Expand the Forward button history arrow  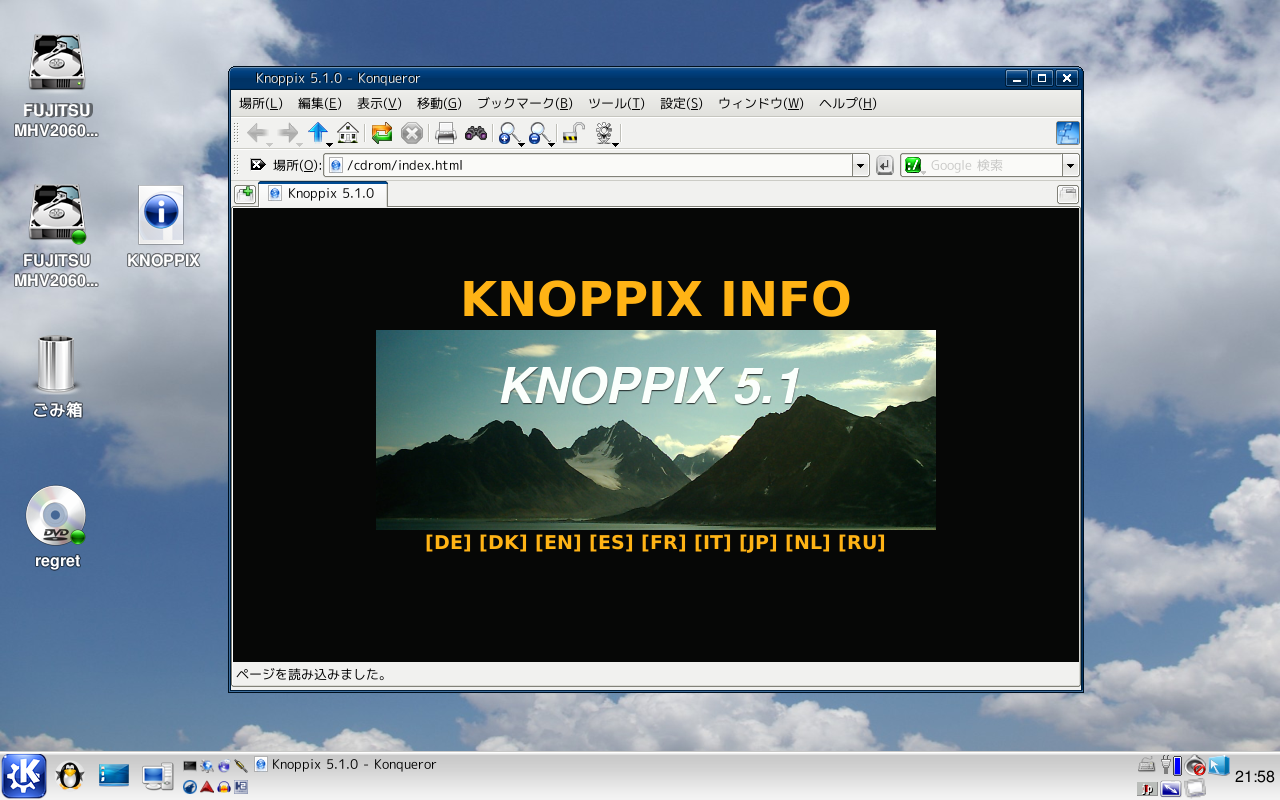click(x=300, y=145)
